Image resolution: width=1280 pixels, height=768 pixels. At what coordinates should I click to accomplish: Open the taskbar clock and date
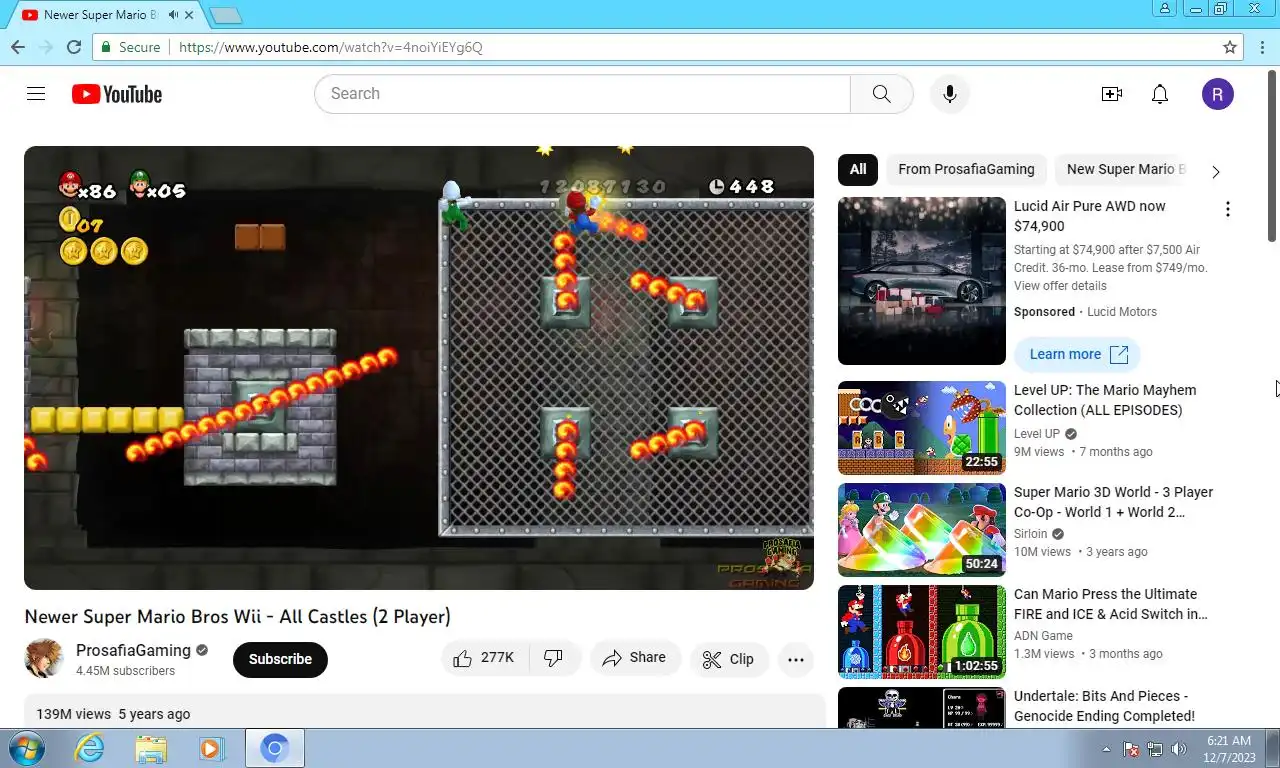click(x=1229, y=749)
